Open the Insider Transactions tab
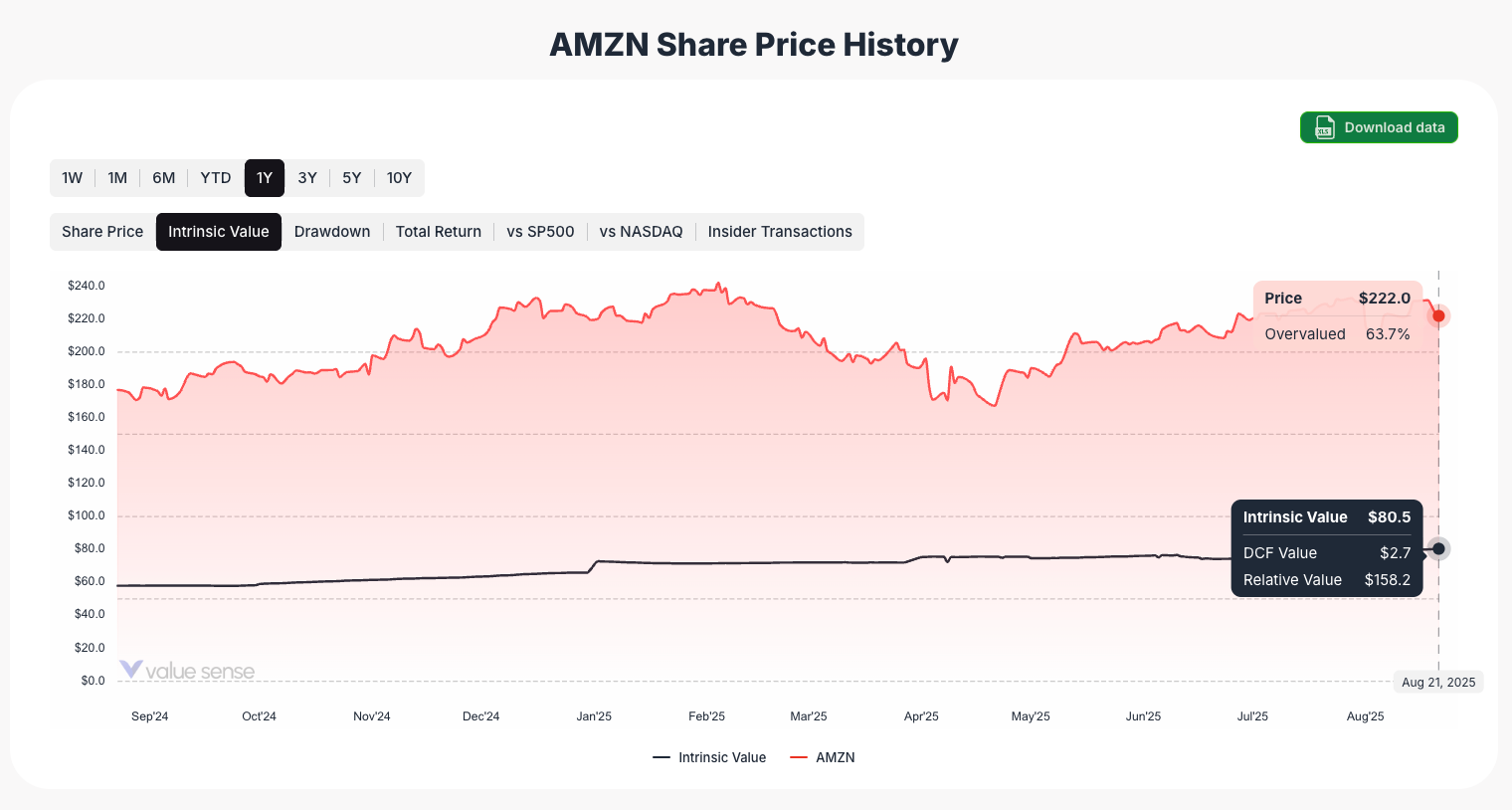 tap(780, 231)
